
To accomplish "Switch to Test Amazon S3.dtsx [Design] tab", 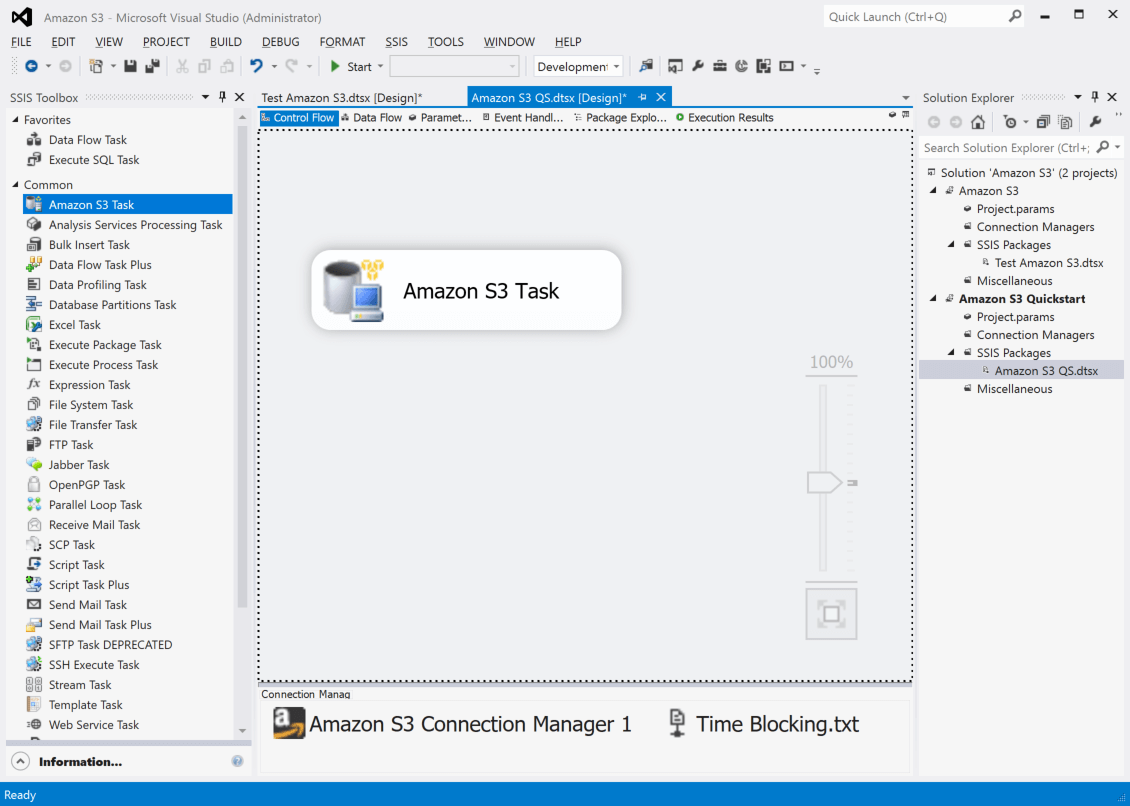I will pyautogui.click(x=342, y=97).
